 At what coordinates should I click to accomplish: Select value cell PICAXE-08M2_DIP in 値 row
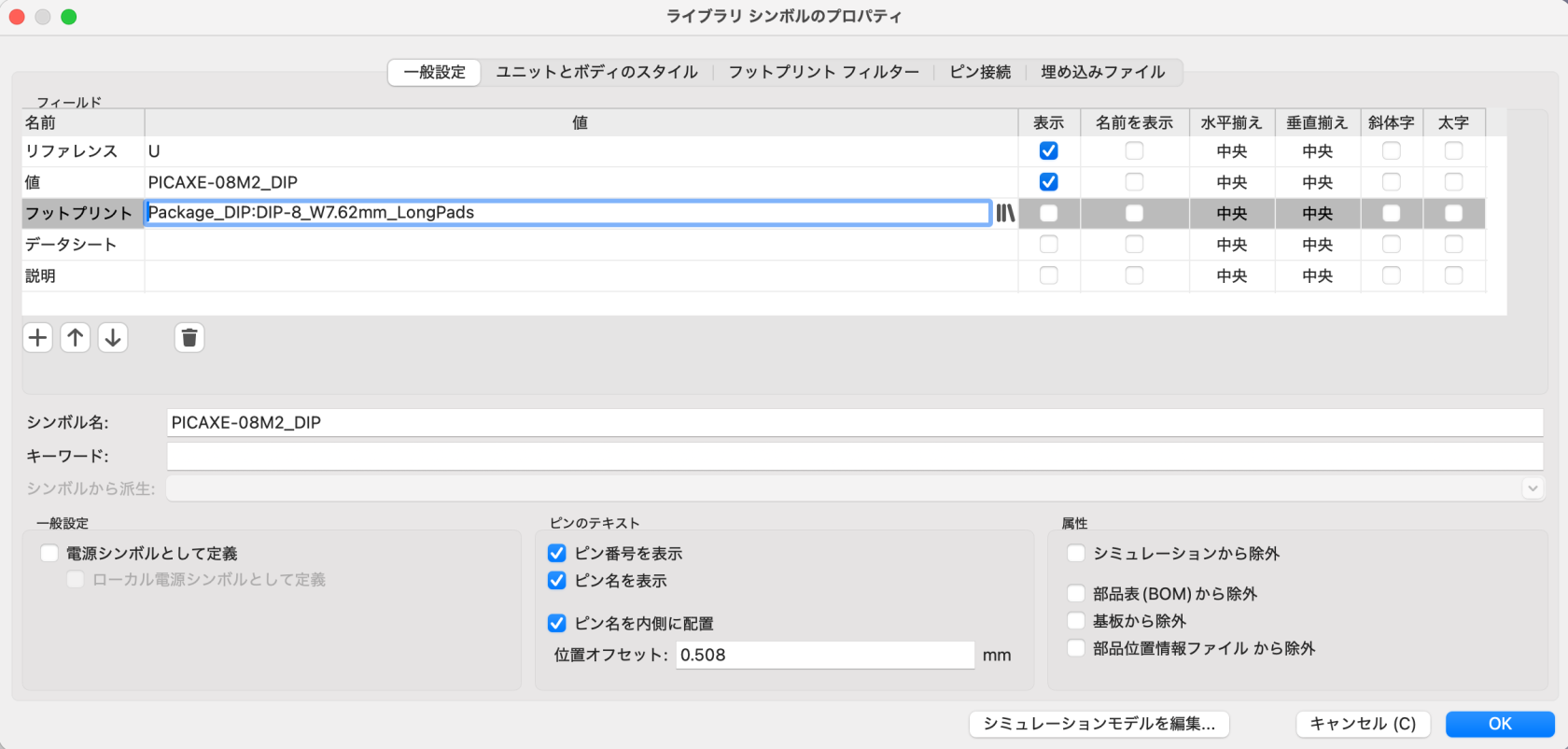(581, 182)
